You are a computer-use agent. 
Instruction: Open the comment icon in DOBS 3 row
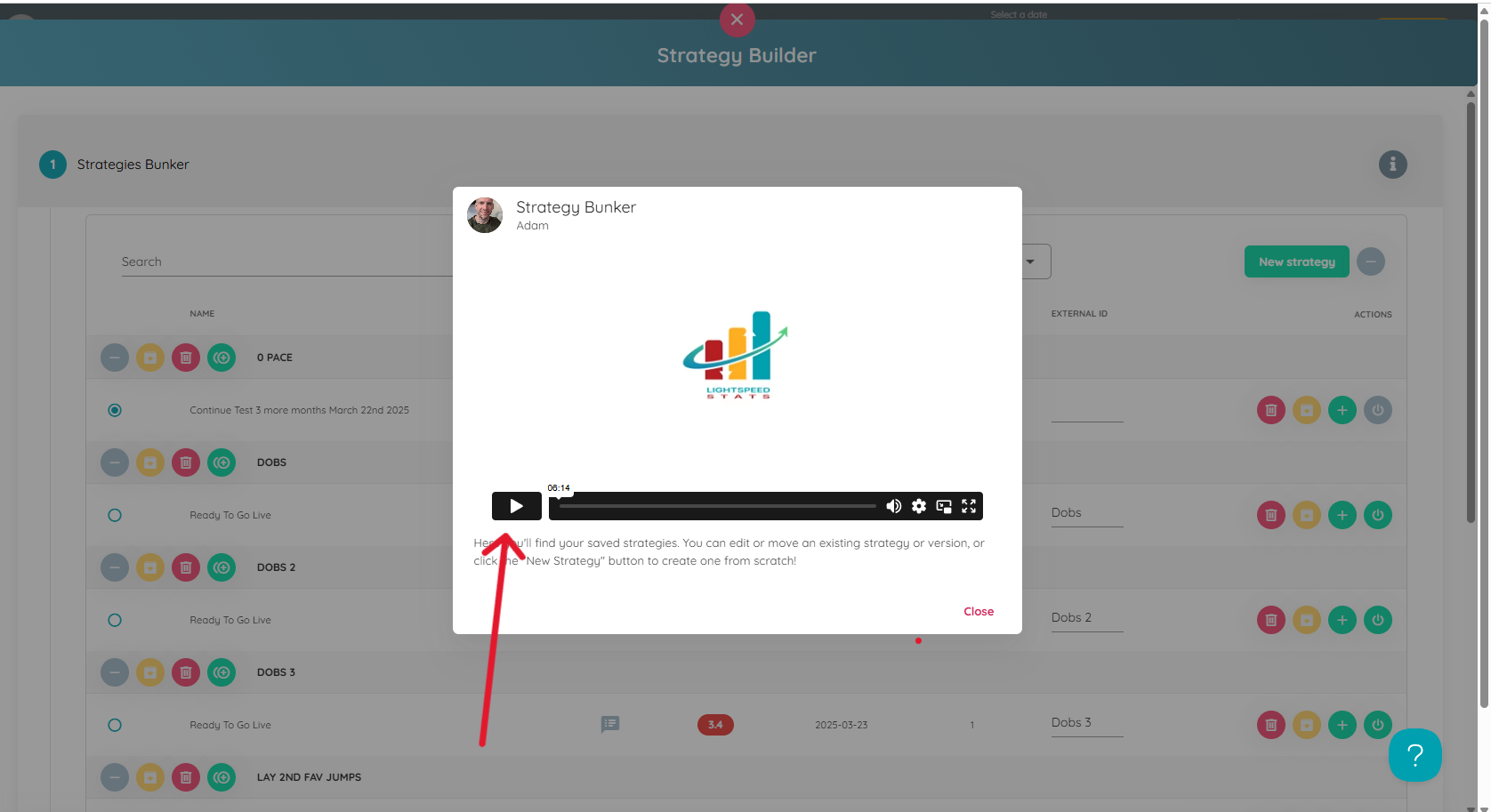[609, 724]
